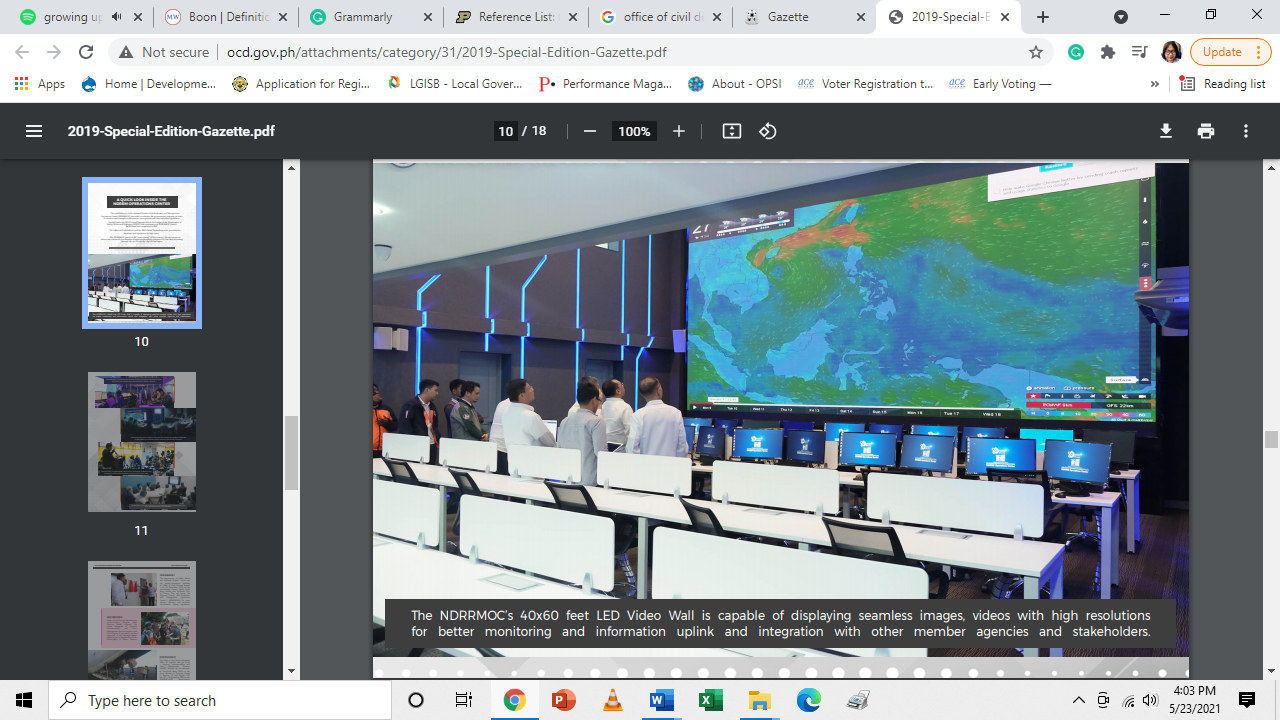Open Task View on the taskbar
Screen dimensions: 1280x720
(464, 700)
